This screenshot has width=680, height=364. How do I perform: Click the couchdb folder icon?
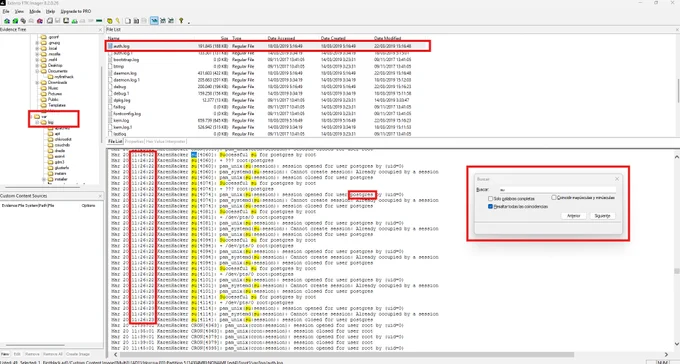[51, 145]
